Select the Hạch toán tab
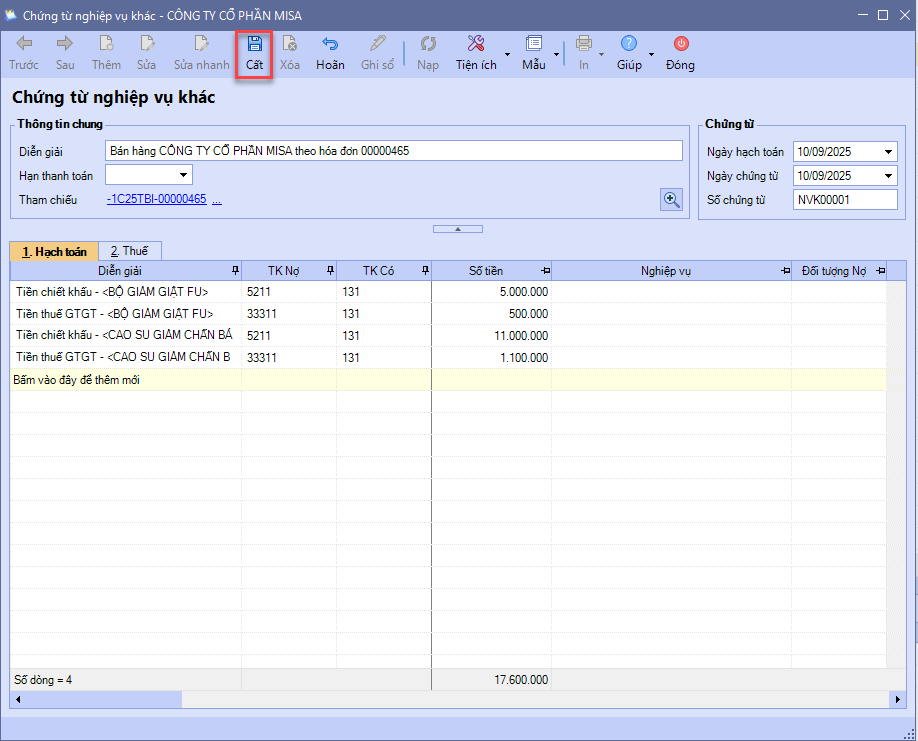This screenshot has width=918, height=741. click(55, 251)
